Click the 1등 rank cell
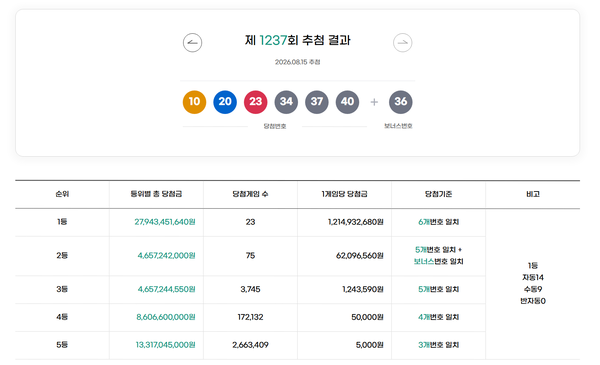600x365 pixels. click(62, 222)
